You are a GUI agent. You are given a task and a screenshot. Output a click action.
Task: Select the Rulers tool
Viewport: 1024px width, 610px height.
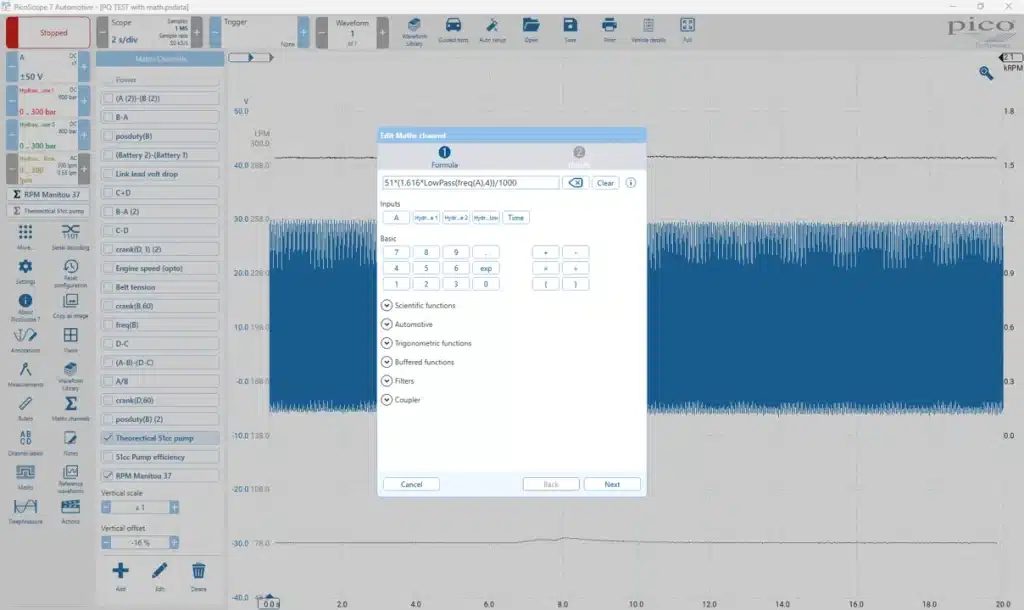[25, 408]
